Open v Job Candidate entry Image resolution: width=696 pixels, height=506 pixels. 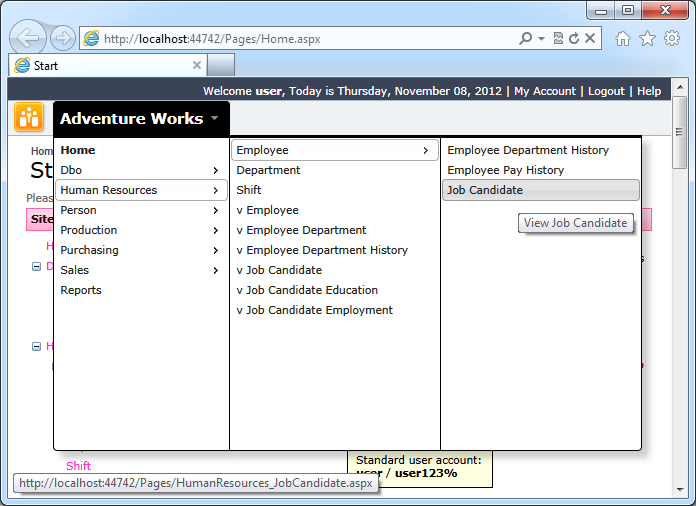335,270
